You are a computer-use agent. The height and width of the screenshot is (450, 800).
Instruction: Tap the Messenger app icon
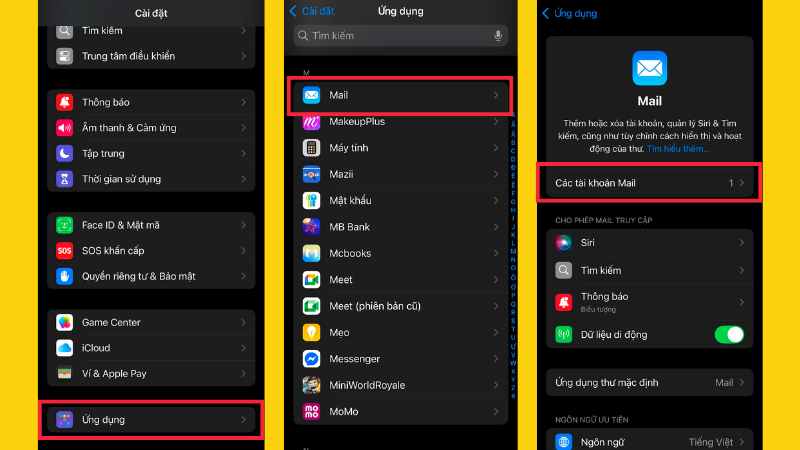(x=311, y=358)
